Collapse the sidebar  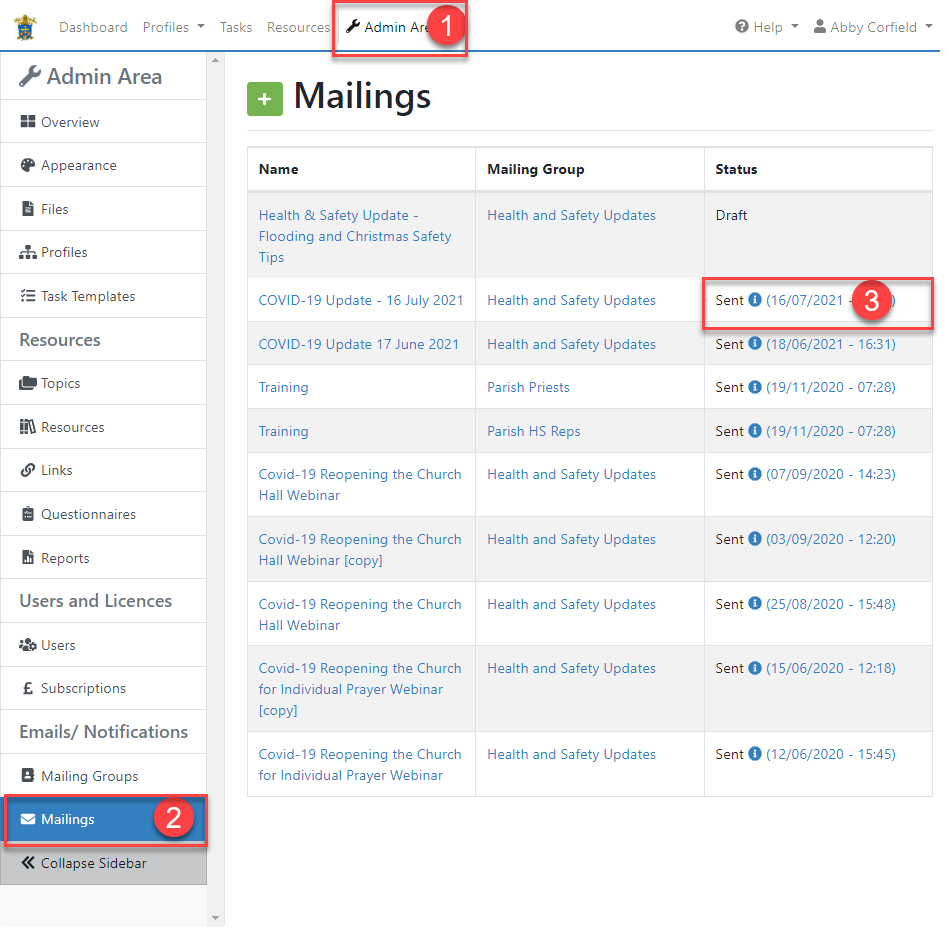click(93, 864)
